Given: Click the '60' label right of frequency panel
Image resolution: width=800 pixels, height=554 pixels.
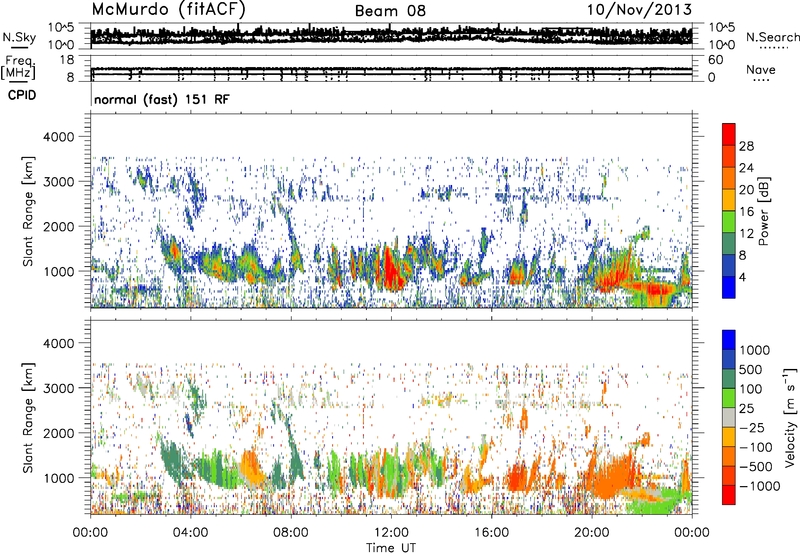Looking at the screenshot, I should click(715, 60).
